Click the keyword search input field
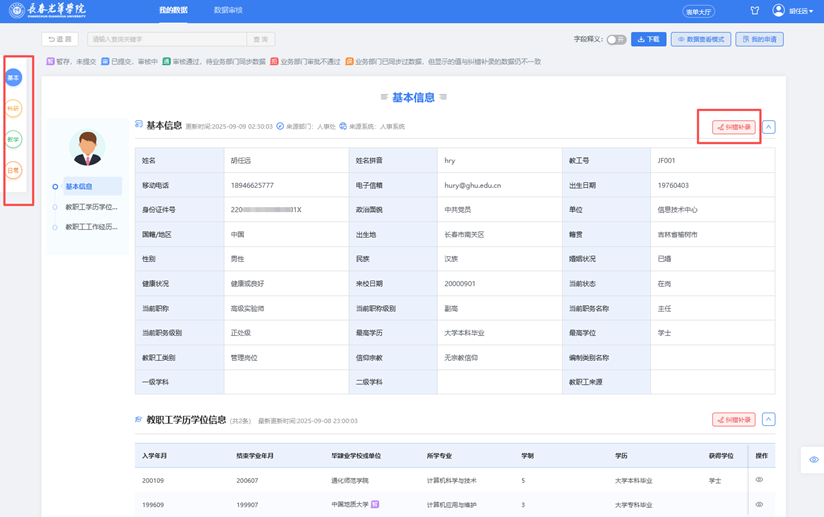824x517 pixels. pyautogui.click(x=166, y=40)
